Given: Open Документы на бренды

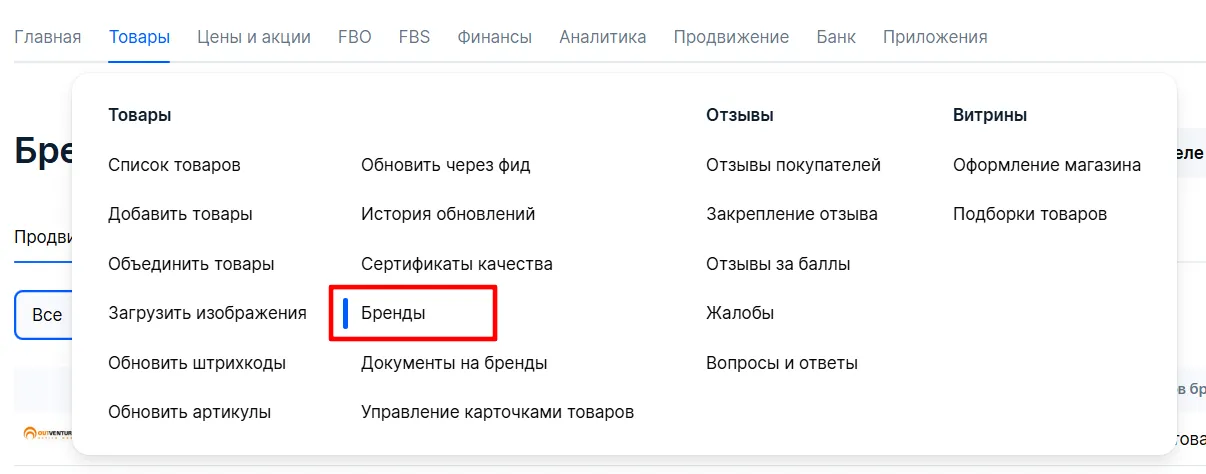Looking at the screenshot, I should [454, 363].
